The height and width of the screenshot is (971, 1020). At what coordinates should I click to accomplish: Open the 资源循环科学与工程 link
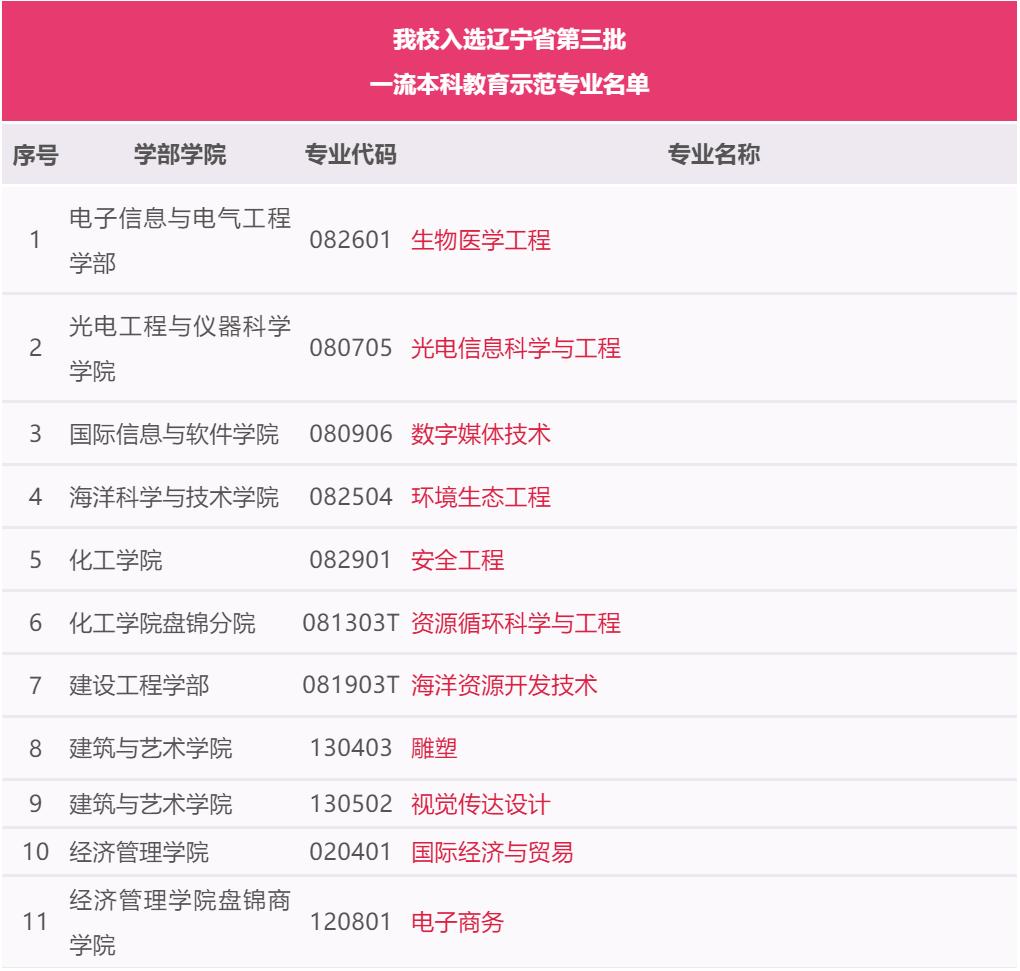point(516,623)
